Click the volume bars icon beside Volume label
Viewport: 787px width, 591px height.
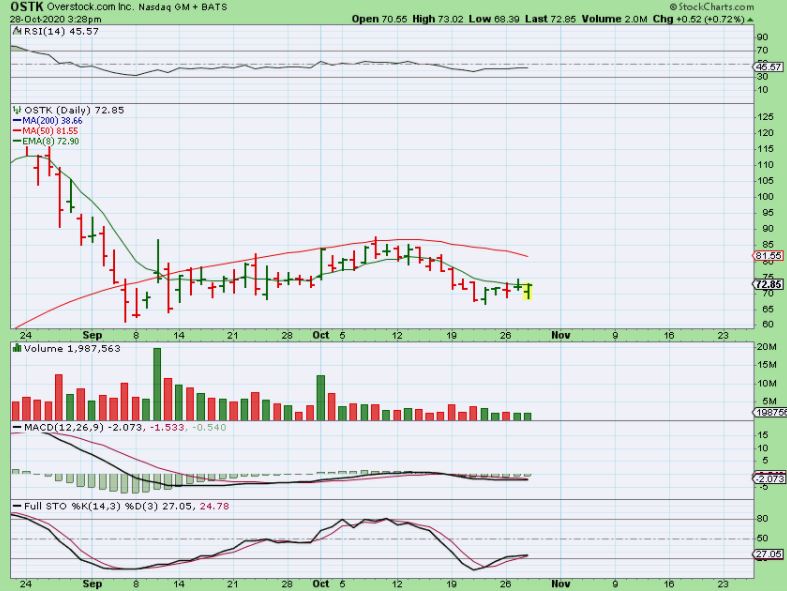click(x=17, y=348)
